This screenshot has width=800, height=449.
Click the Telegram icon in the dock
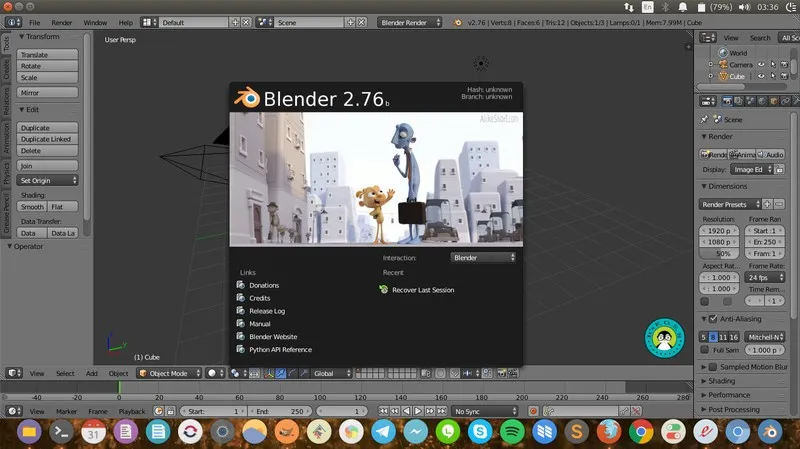[382, 432]
